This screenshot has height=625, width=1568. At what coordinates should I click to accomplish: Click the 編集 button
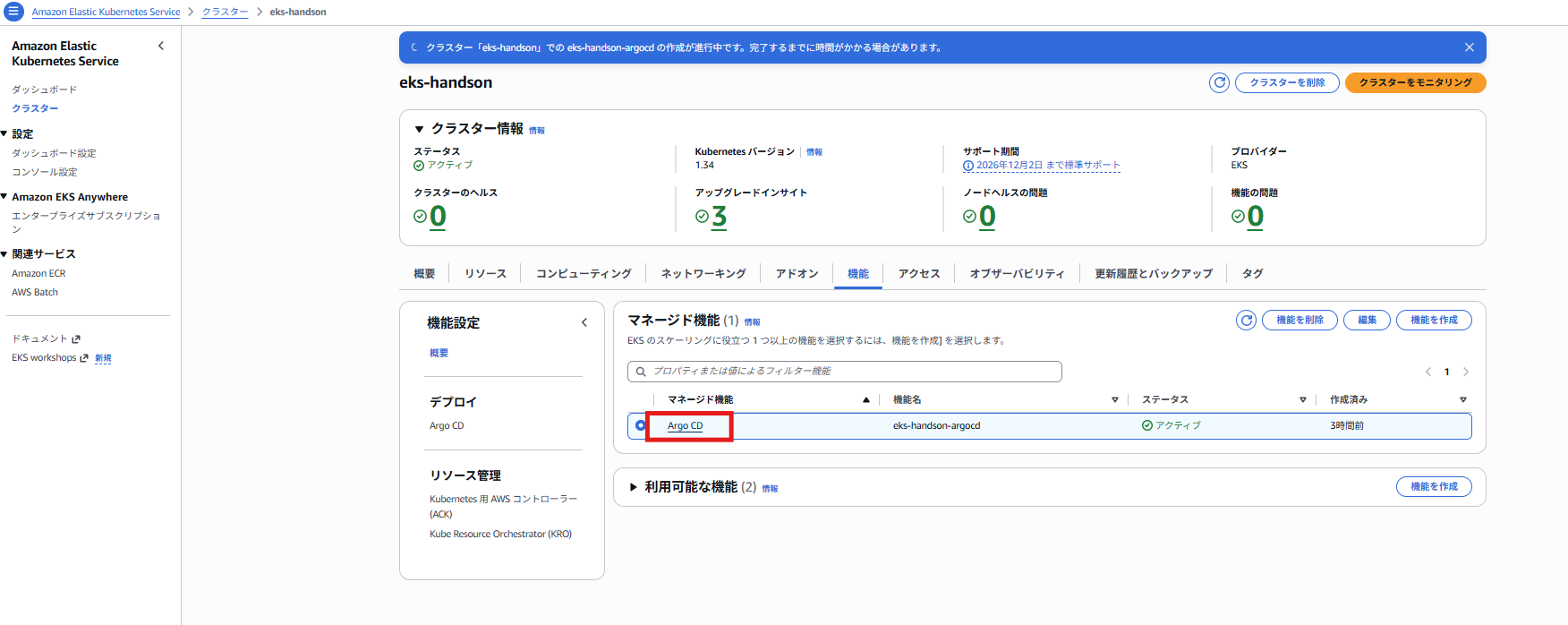point(1367,320)
